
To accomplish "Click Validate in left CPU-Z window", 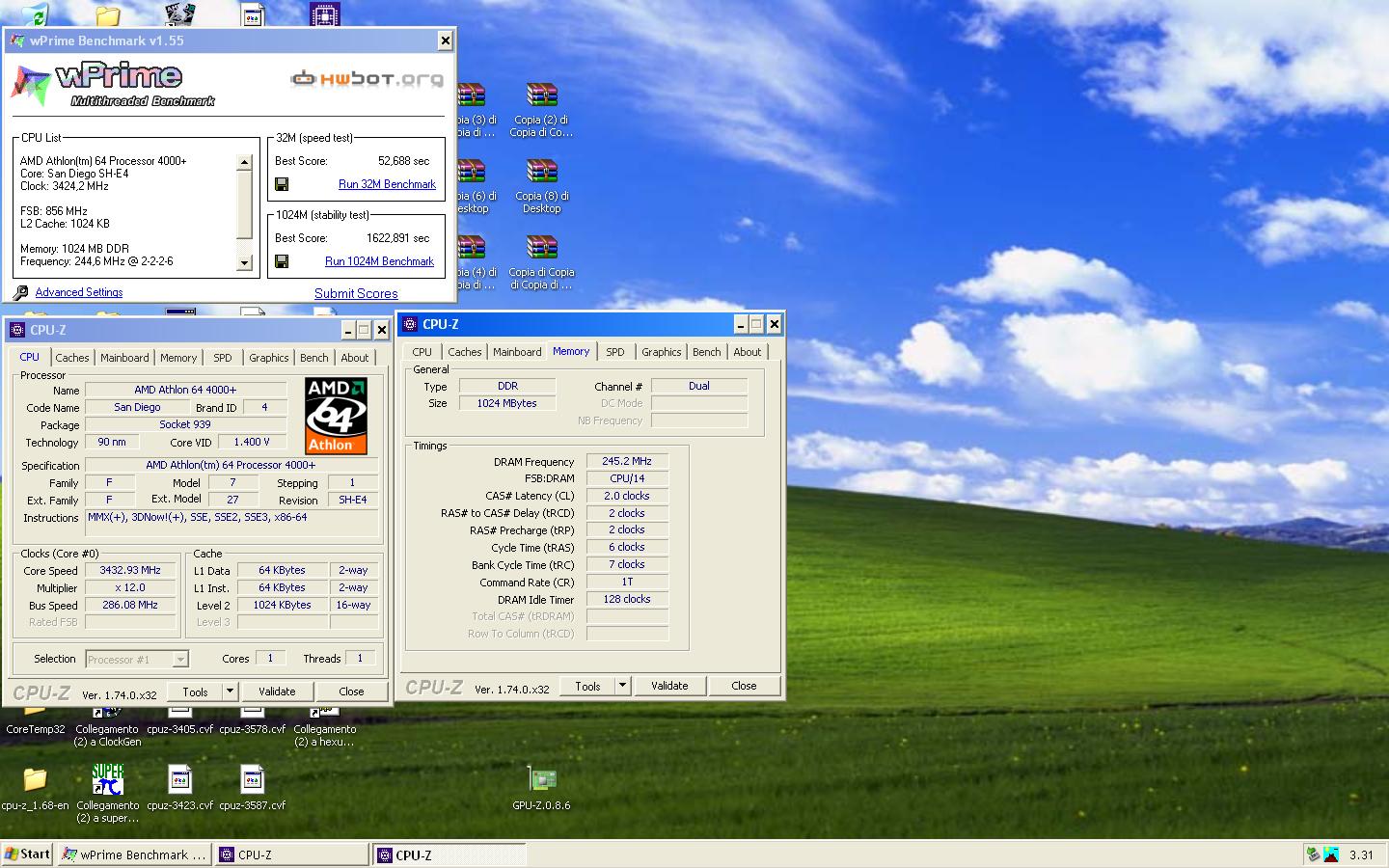I will pos(277,692).
